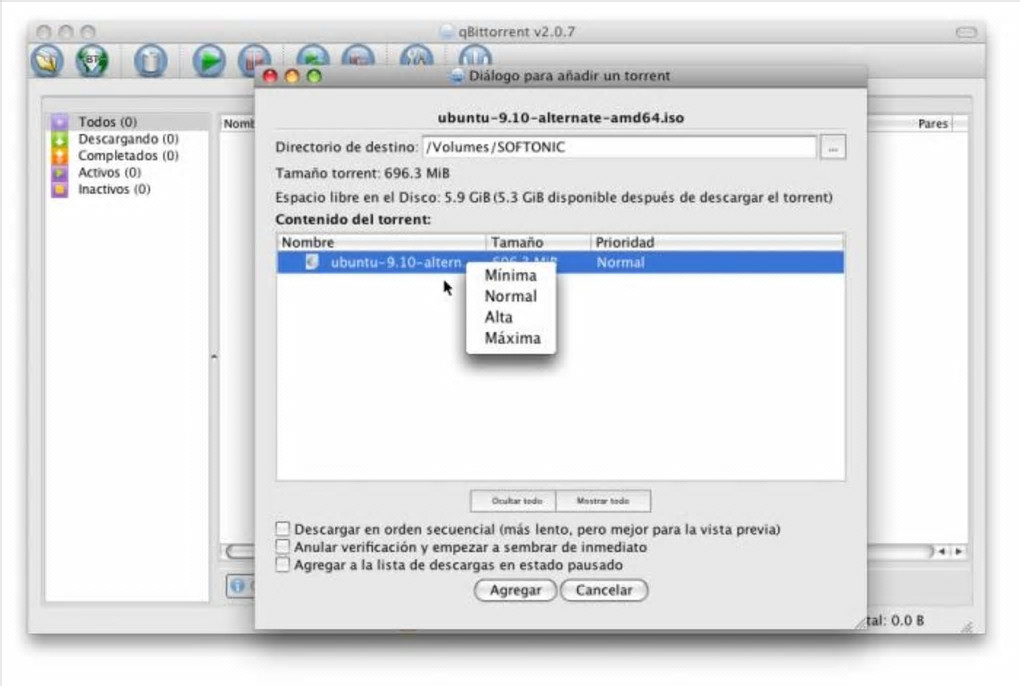The image size is (1020, 686).
Task: Click Agregar button to add torrent
Action: pyautogui.click(x=515, y=590)
